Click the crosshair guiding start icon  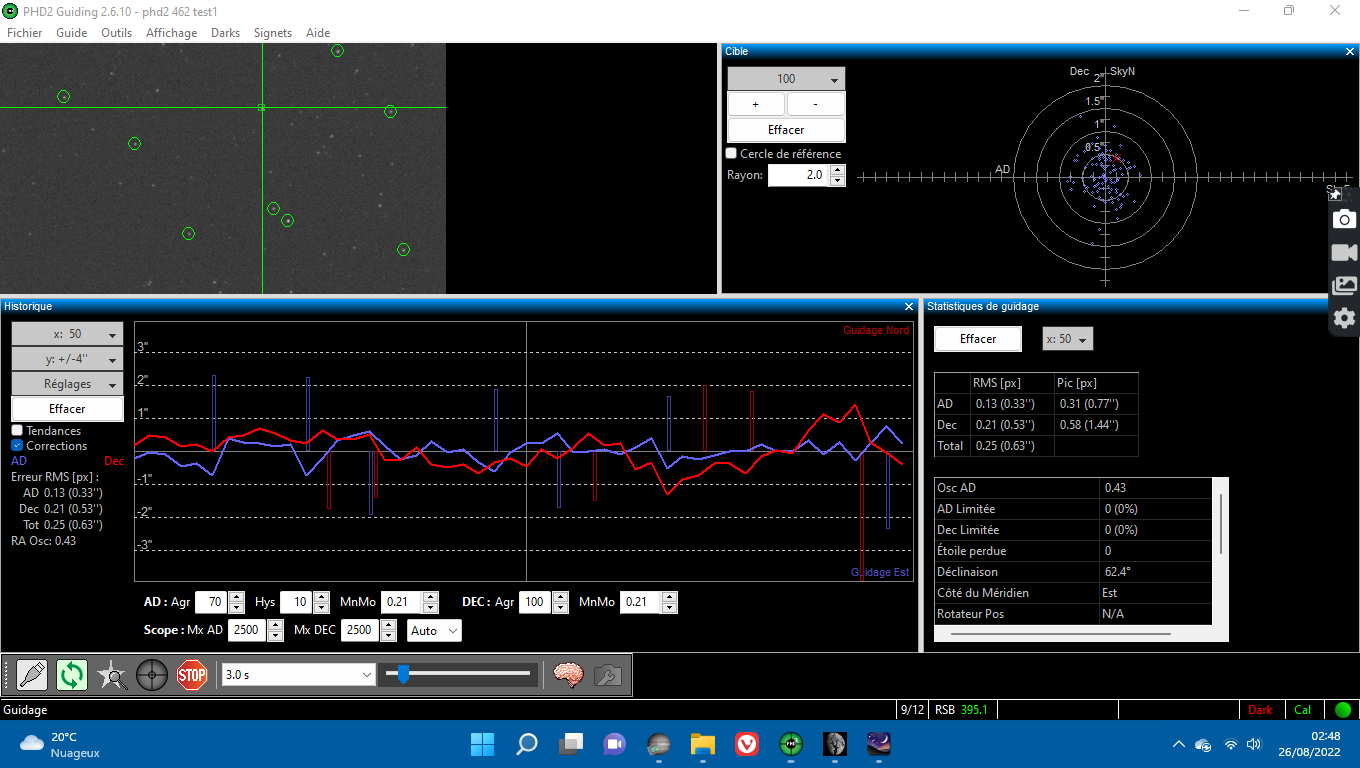point(152,675)
